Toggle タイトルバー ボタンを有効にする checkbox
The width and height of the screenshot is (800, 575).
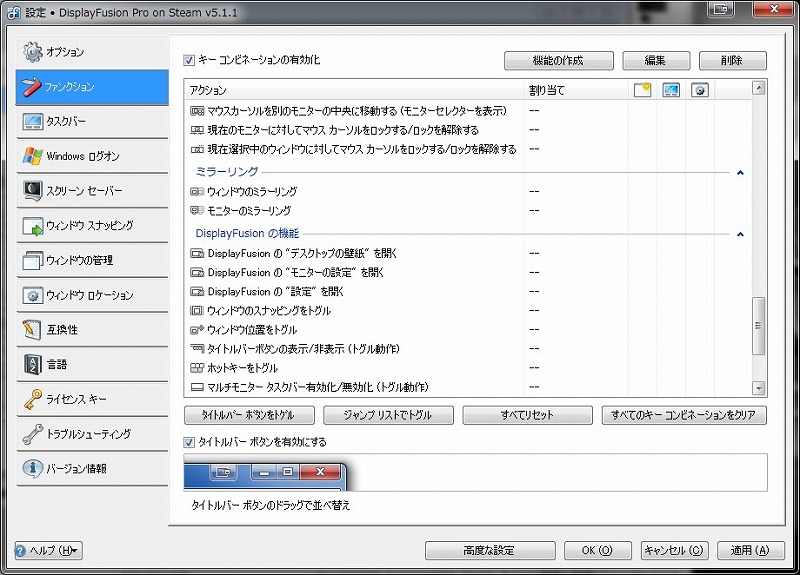(189, 442)
